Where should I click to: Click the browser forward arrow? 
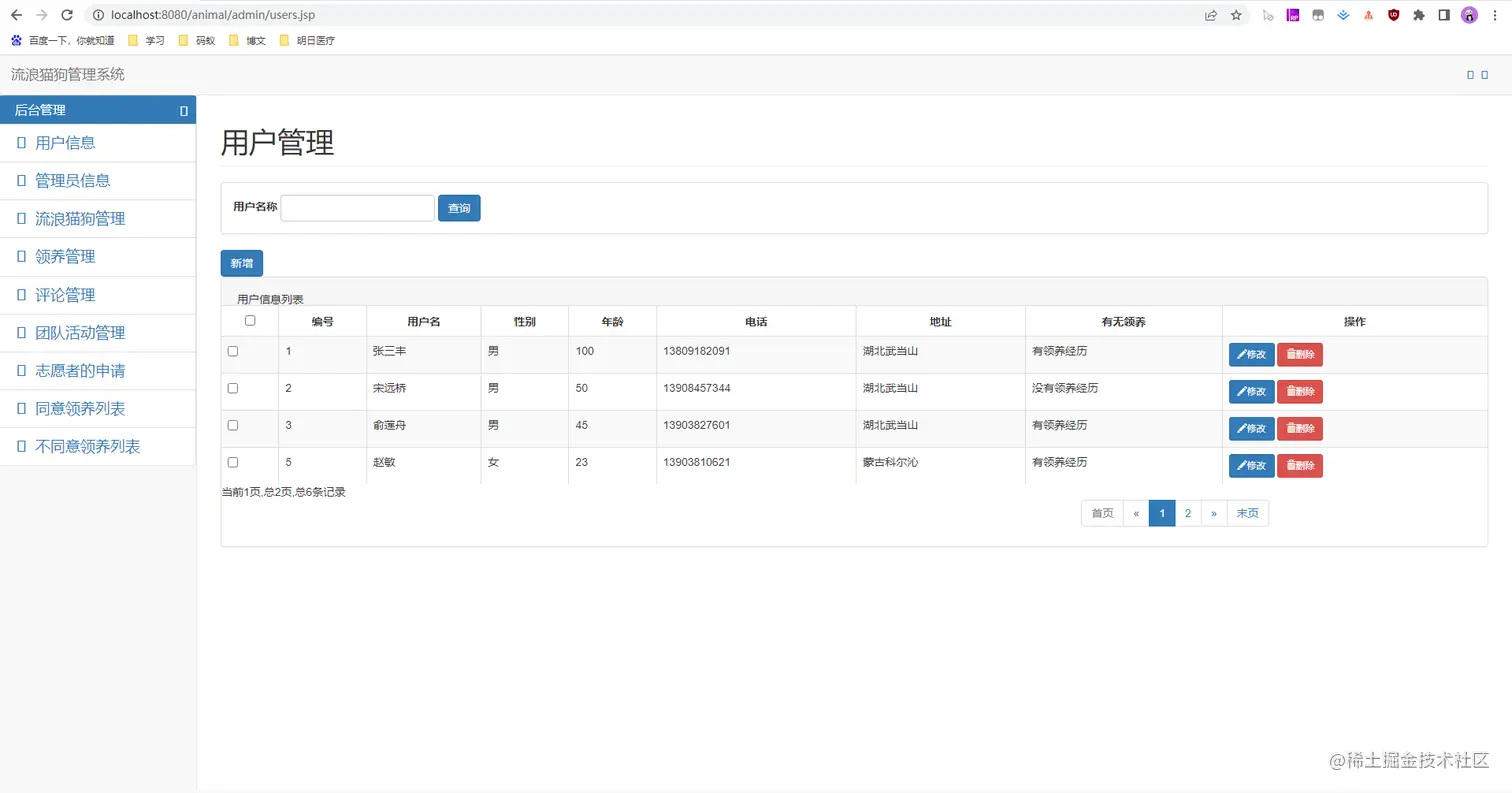click(x=41, y=15)
